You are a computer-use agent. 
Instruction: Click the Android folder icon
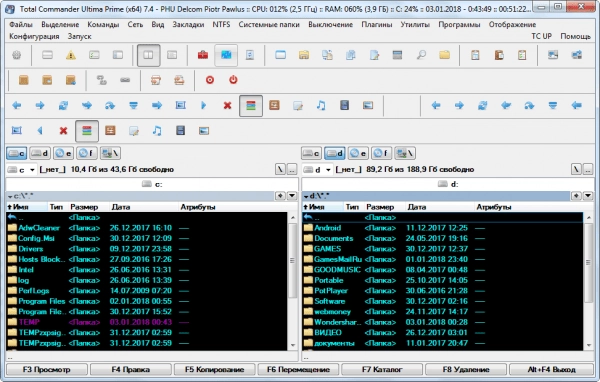308,228
